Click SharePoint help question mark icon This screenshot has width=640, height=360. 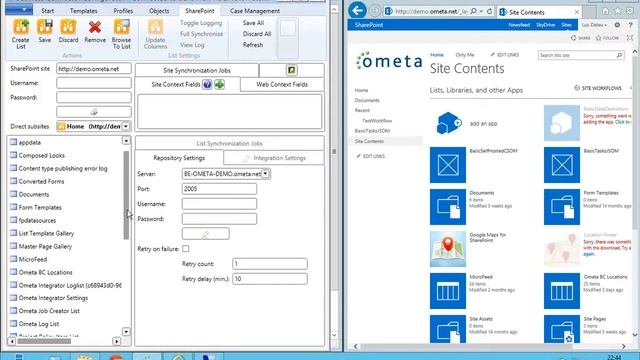click(x=630, y=25)
